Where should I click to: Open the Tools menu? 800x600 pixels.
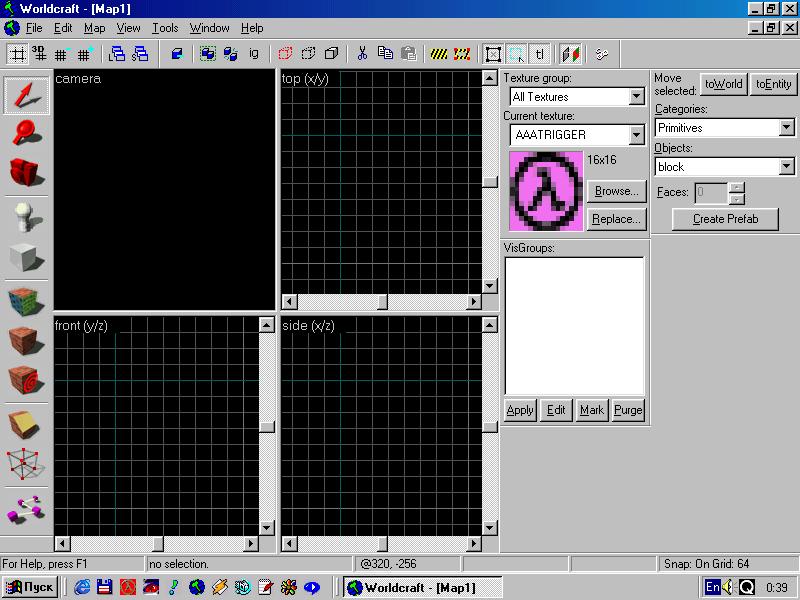pos(165,28)
